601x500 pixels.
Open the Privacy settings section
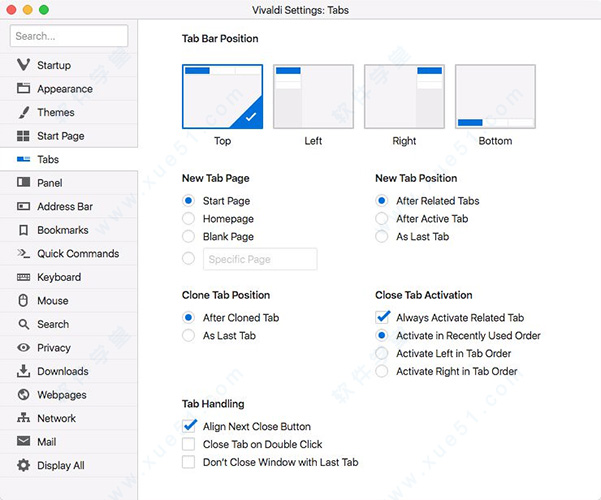69,347
